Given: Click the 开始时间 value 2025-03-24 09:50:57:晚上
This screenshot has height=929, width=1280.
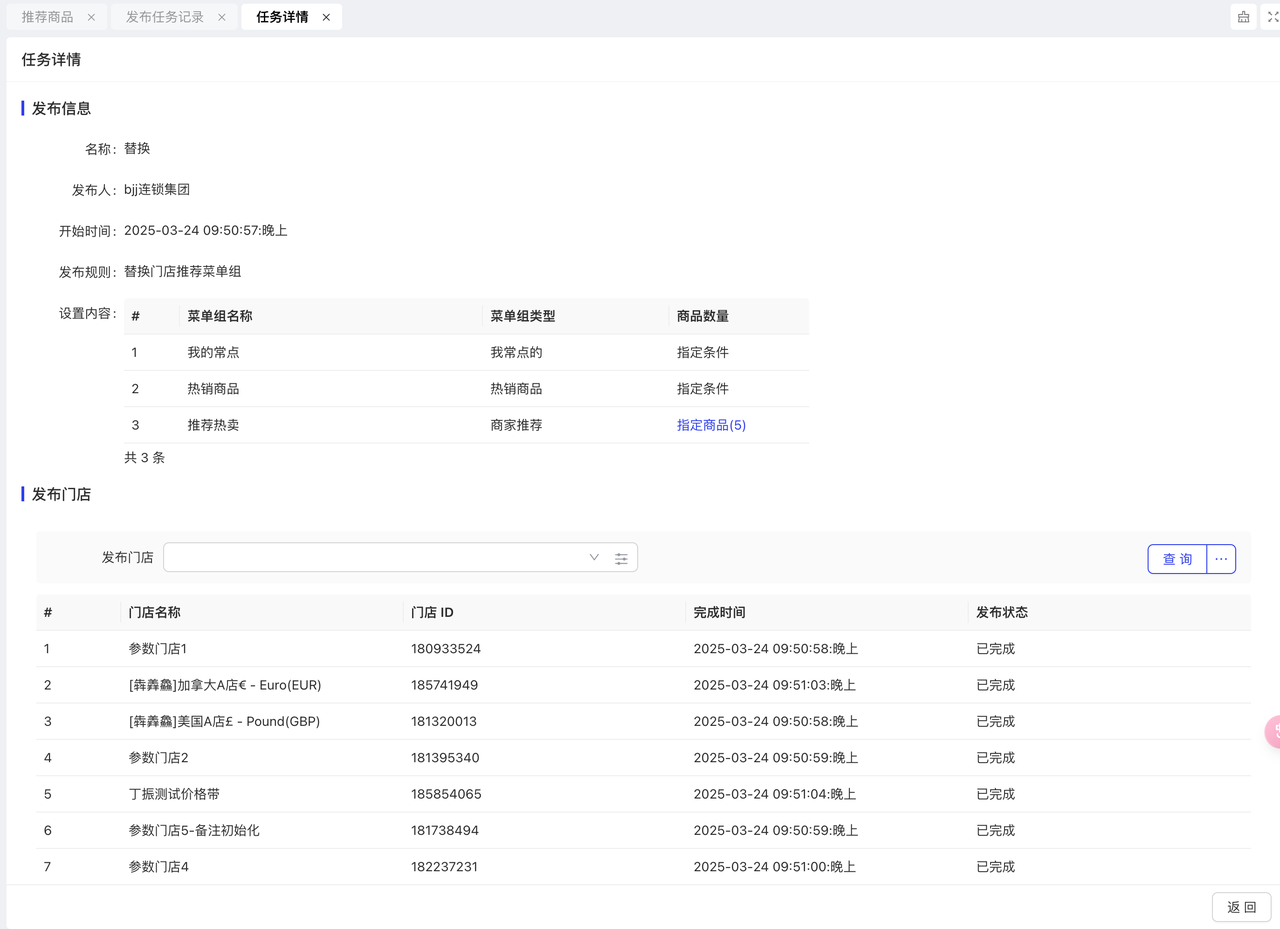Looking at the screenshot, I should click(206, 231).
